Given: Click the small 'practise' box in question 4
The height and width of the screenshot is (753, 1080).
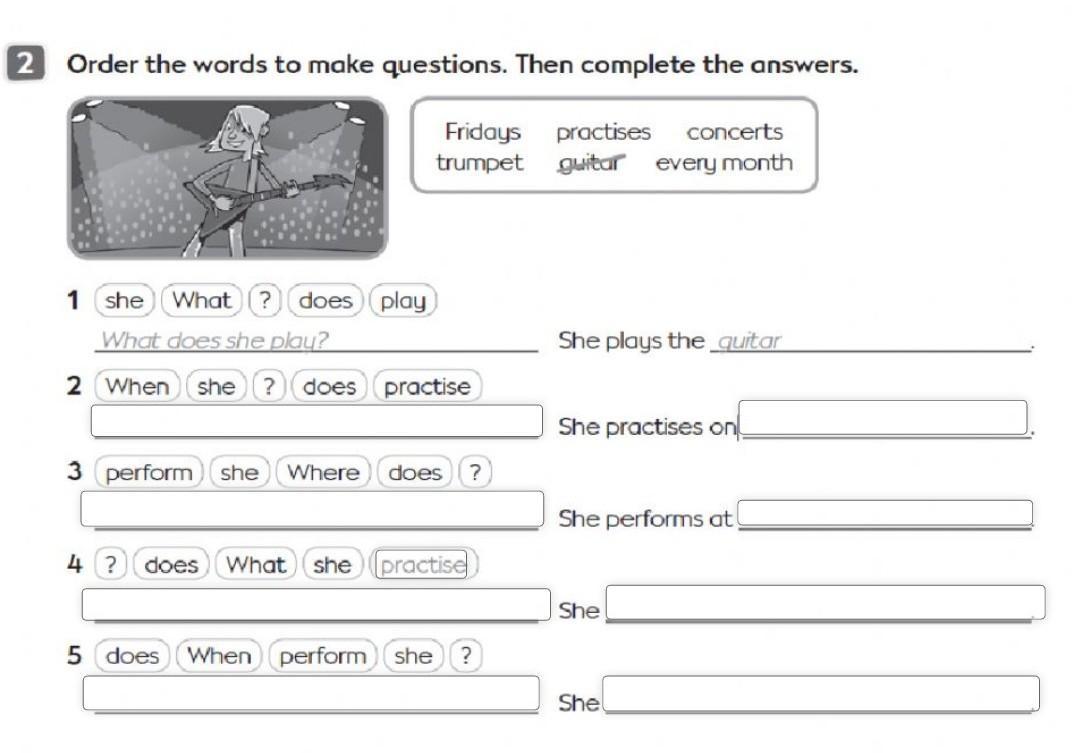Looking at the screenshot, I should coord(422,564).
